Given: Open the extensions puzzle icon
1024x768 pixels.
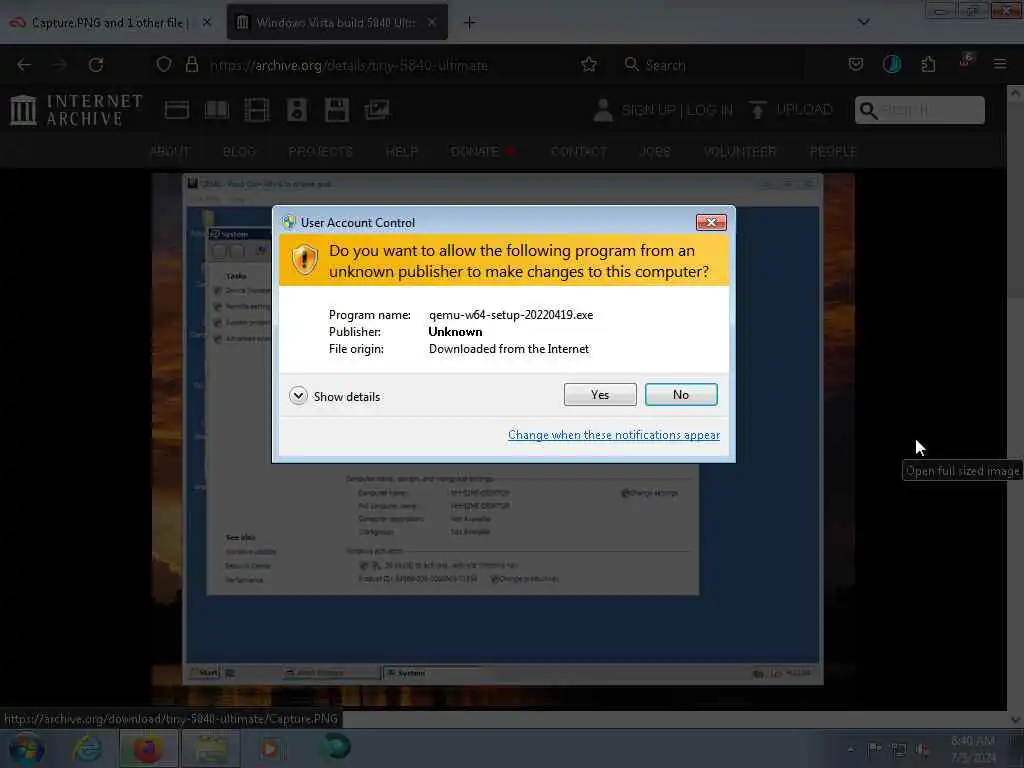Looking at the screenshot, I should (928, 65).
